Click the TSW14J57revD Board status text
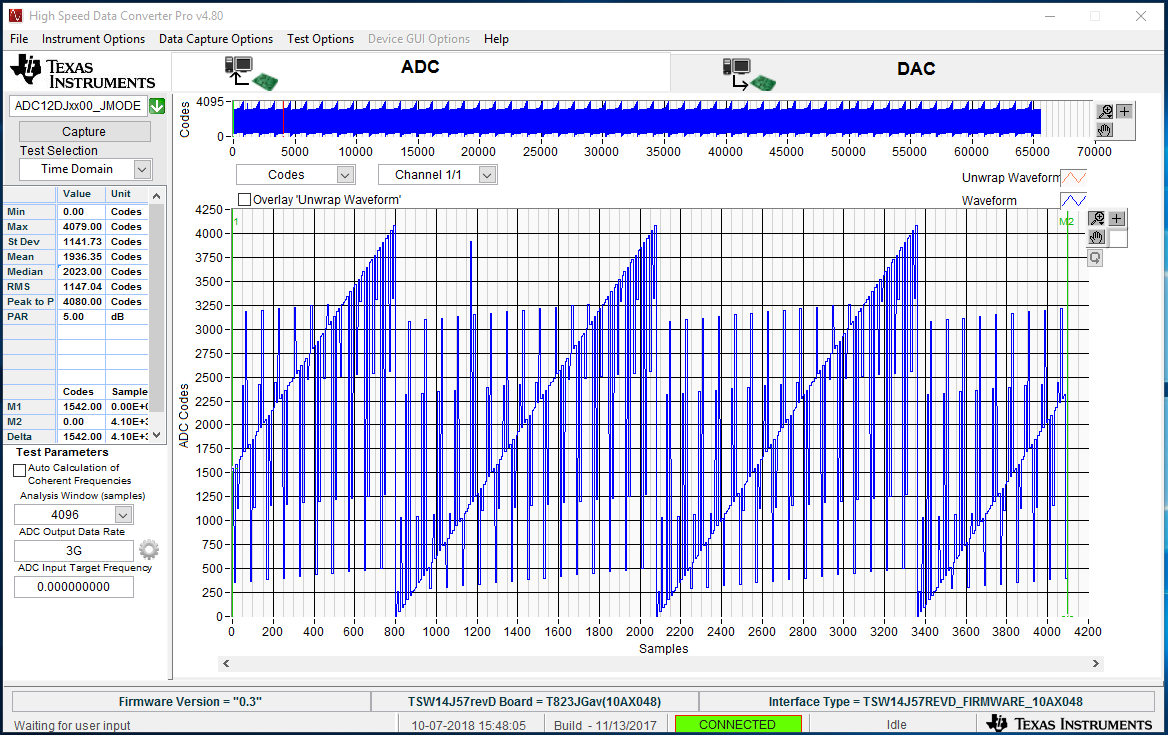The image size is (1168, 735). [534, 701]
